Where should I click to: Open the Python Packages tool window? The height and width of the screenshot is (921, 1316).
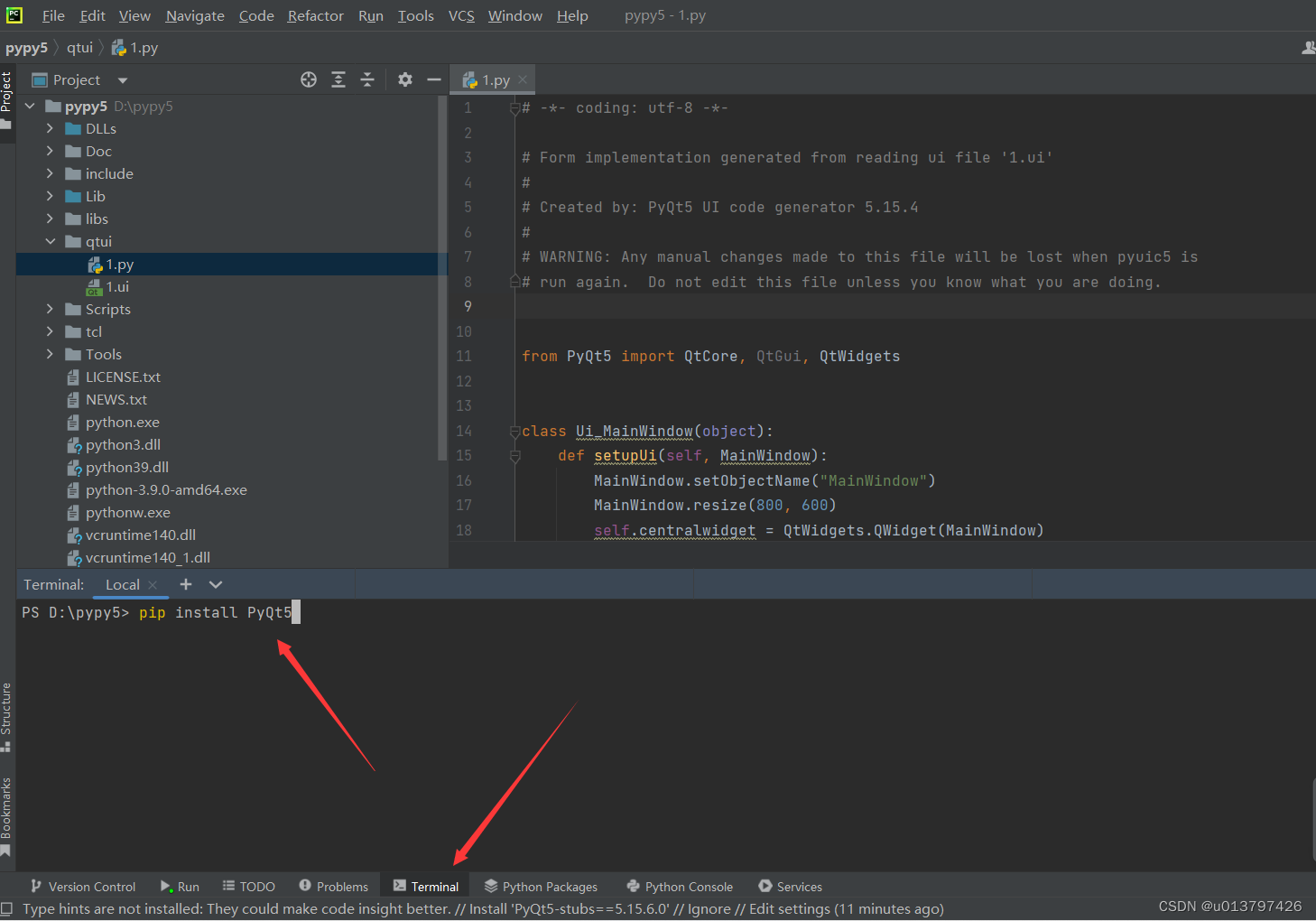pyautogui.click(x=541, y=887)
